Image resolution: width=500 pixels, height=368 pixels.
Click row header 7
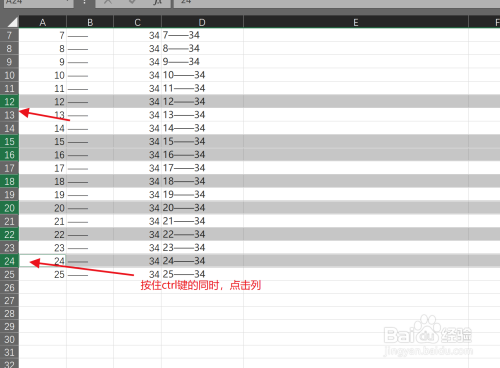click(9, 35)
